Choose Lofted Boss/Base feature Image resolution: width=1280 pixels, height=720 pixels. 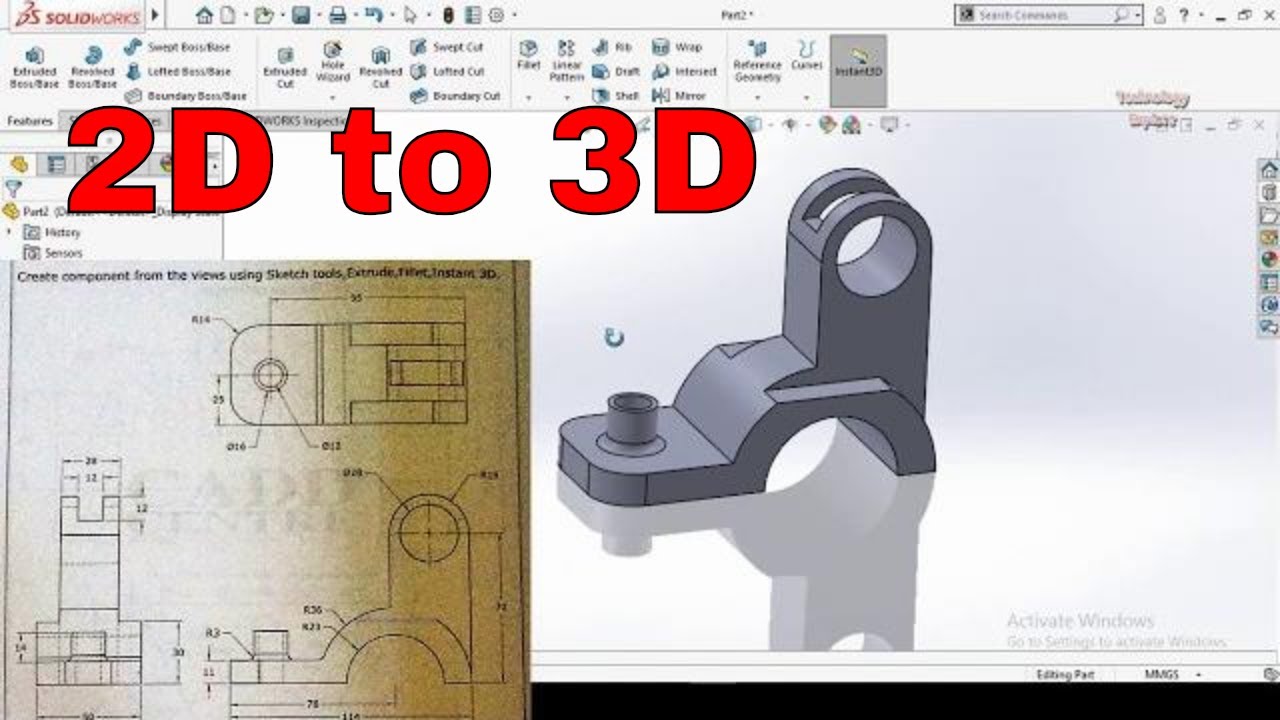tap(177, 71)
